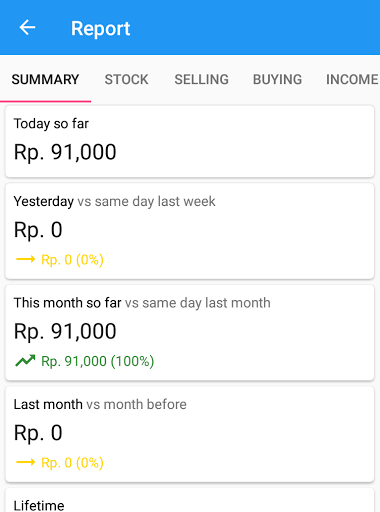The height and width of the screenshot is (512, 380).
Task: Open the Lifetime card
Action: pos(190,500)
